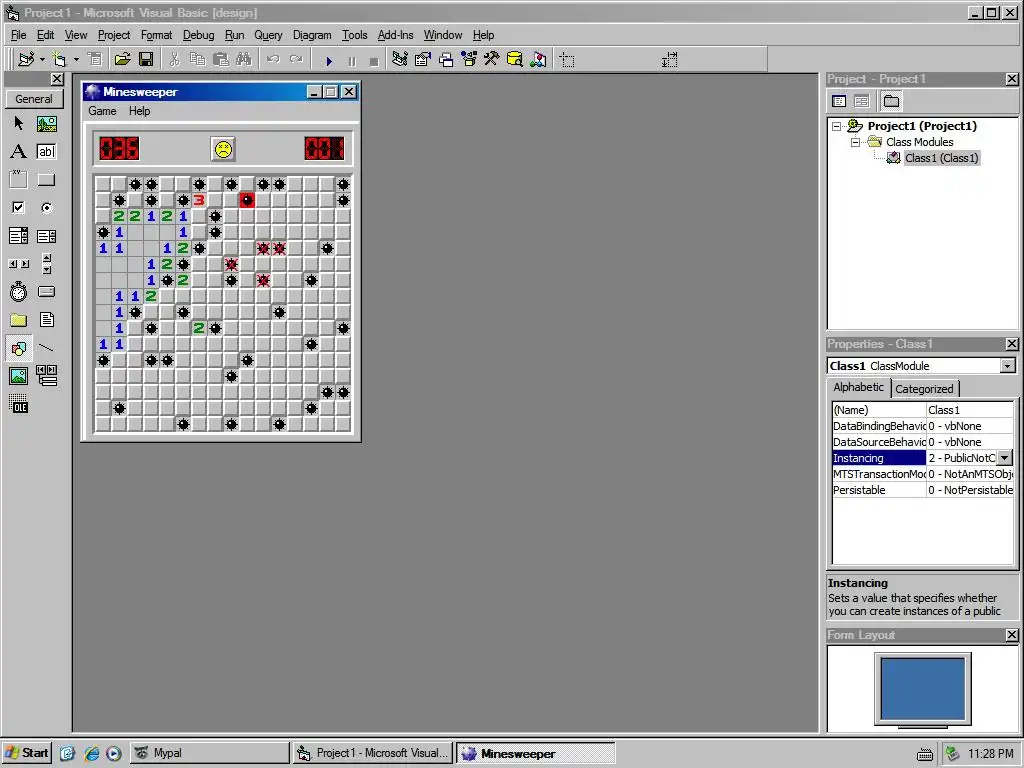Open the Properties Window toolbar icon

[x=423, y=59]
